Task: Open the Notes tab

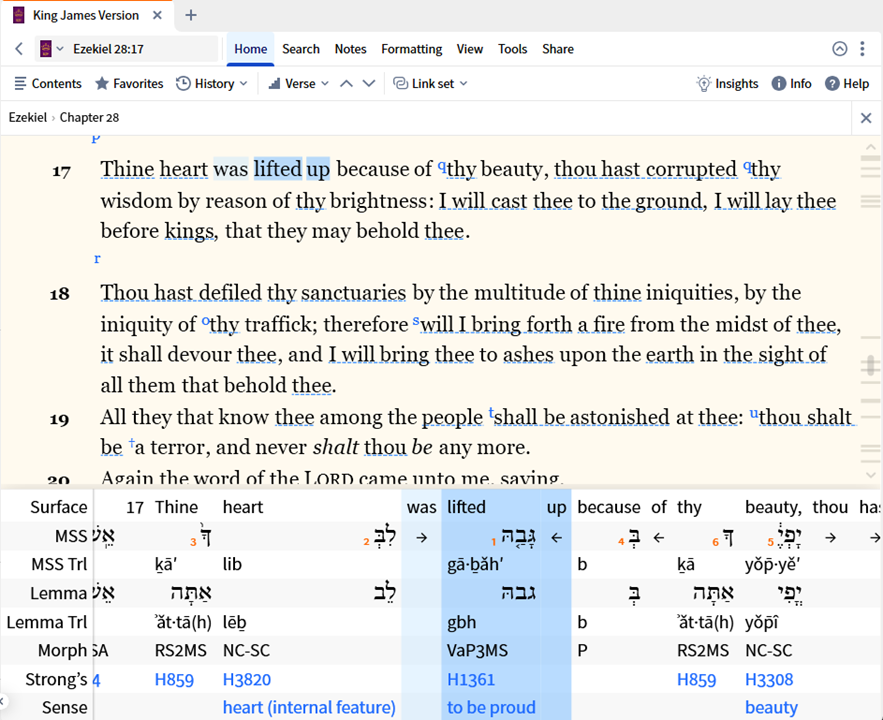Action: [350, 49]
